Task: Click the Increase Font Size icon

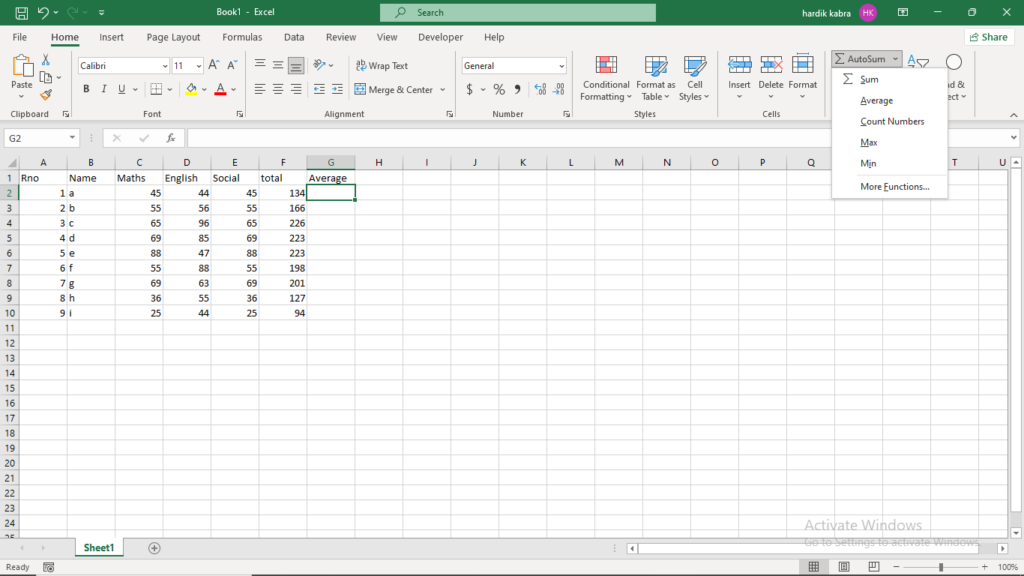Action: 214,65
